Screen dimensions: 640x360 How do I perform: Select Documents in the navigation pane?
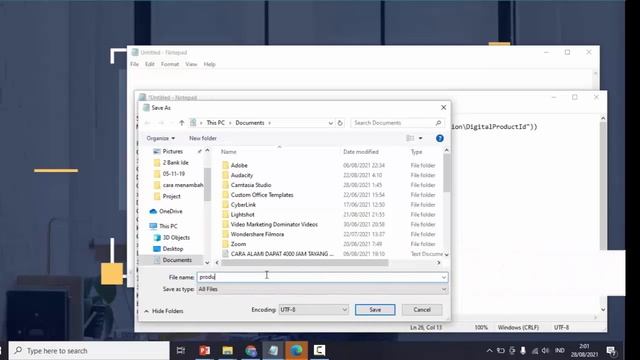pyautogui.click(x=177, y=260)
